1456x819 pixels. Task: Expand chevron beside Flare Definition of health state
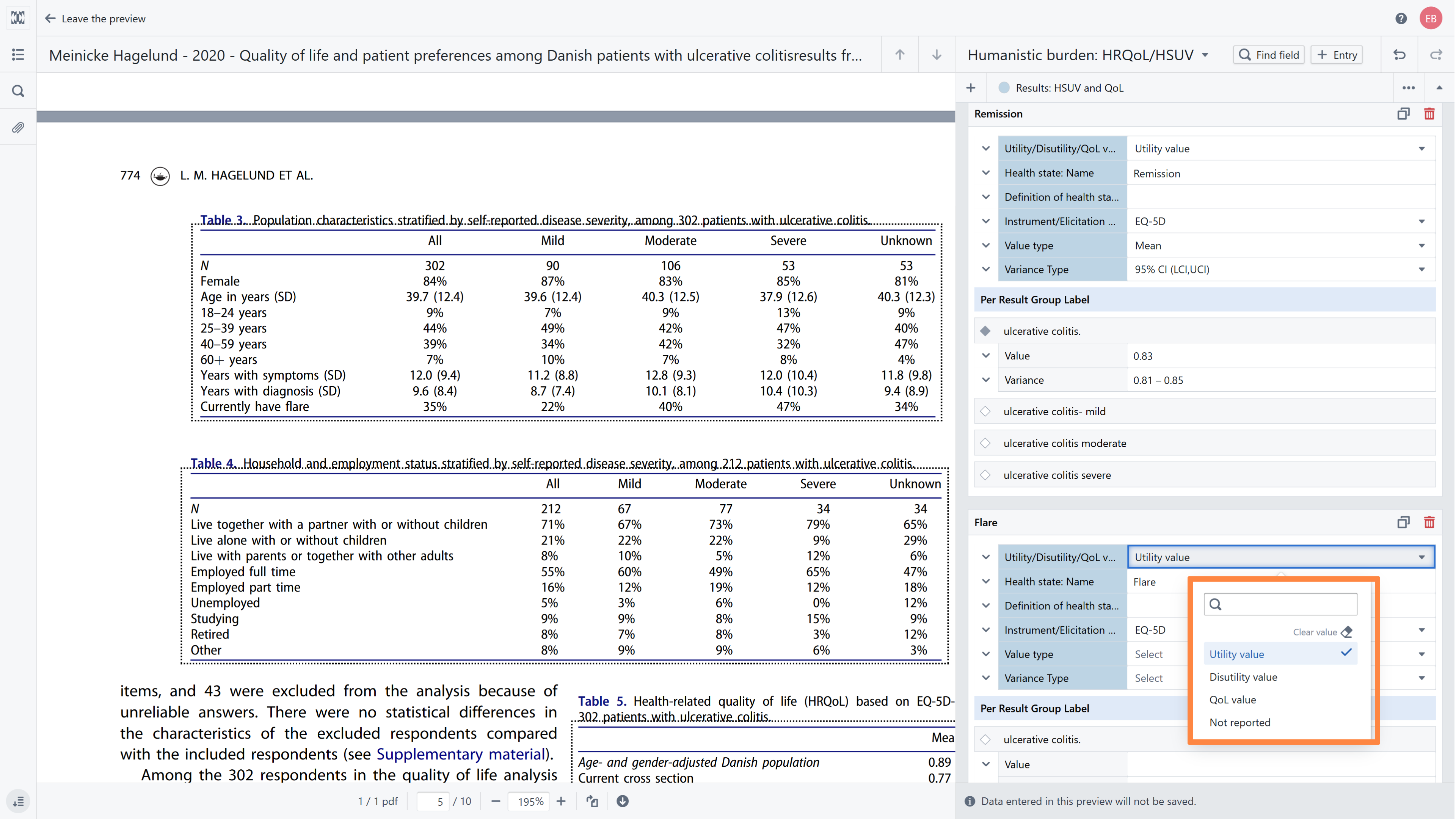(986, 606)
